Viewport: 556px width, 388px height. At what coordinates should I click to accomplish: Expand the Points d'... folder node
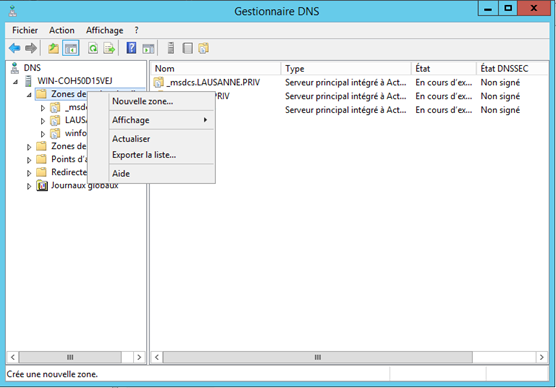coord(29,160)
